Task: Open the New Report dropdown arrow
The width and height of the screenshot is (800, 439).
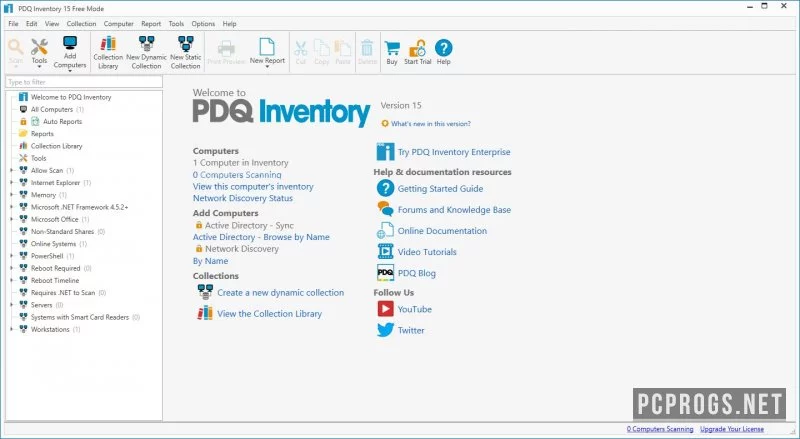Action: click(267, 67)
